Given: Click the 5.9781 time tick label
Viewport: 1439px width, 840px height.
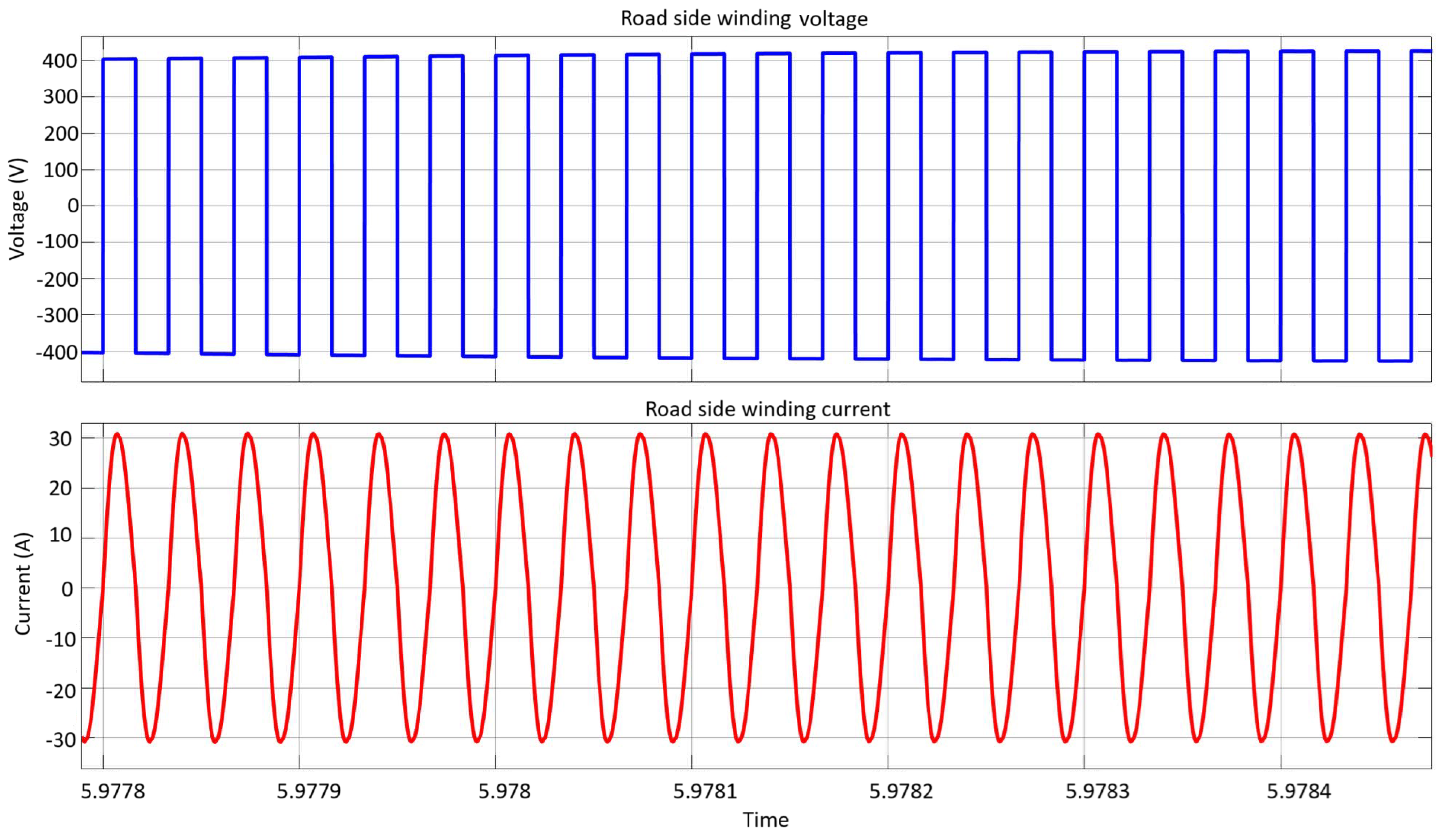Looking at the screenshot, I should tap(705, 791).
